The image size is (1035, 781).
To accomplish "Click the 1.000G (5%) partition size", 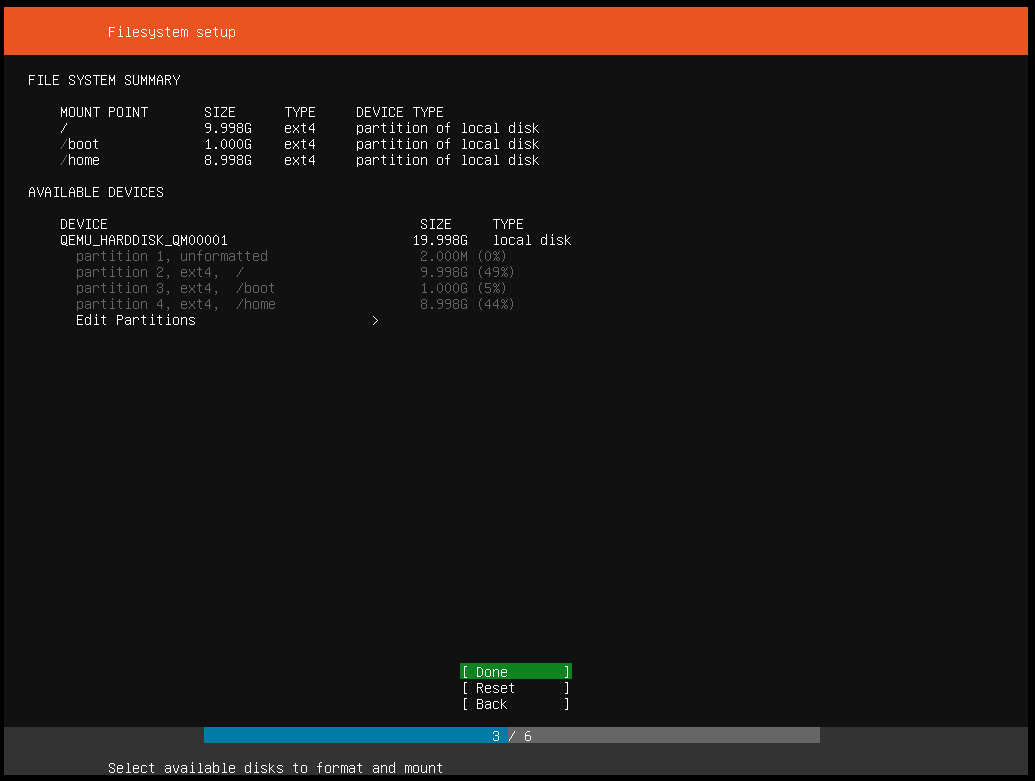I will [x=463, y=288].
